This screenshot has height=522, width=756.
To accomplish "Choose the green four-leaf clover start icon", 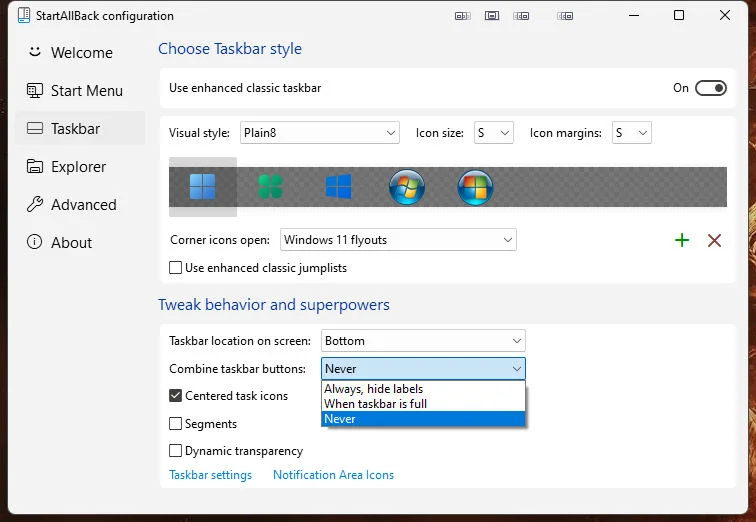I will point(270,187).
